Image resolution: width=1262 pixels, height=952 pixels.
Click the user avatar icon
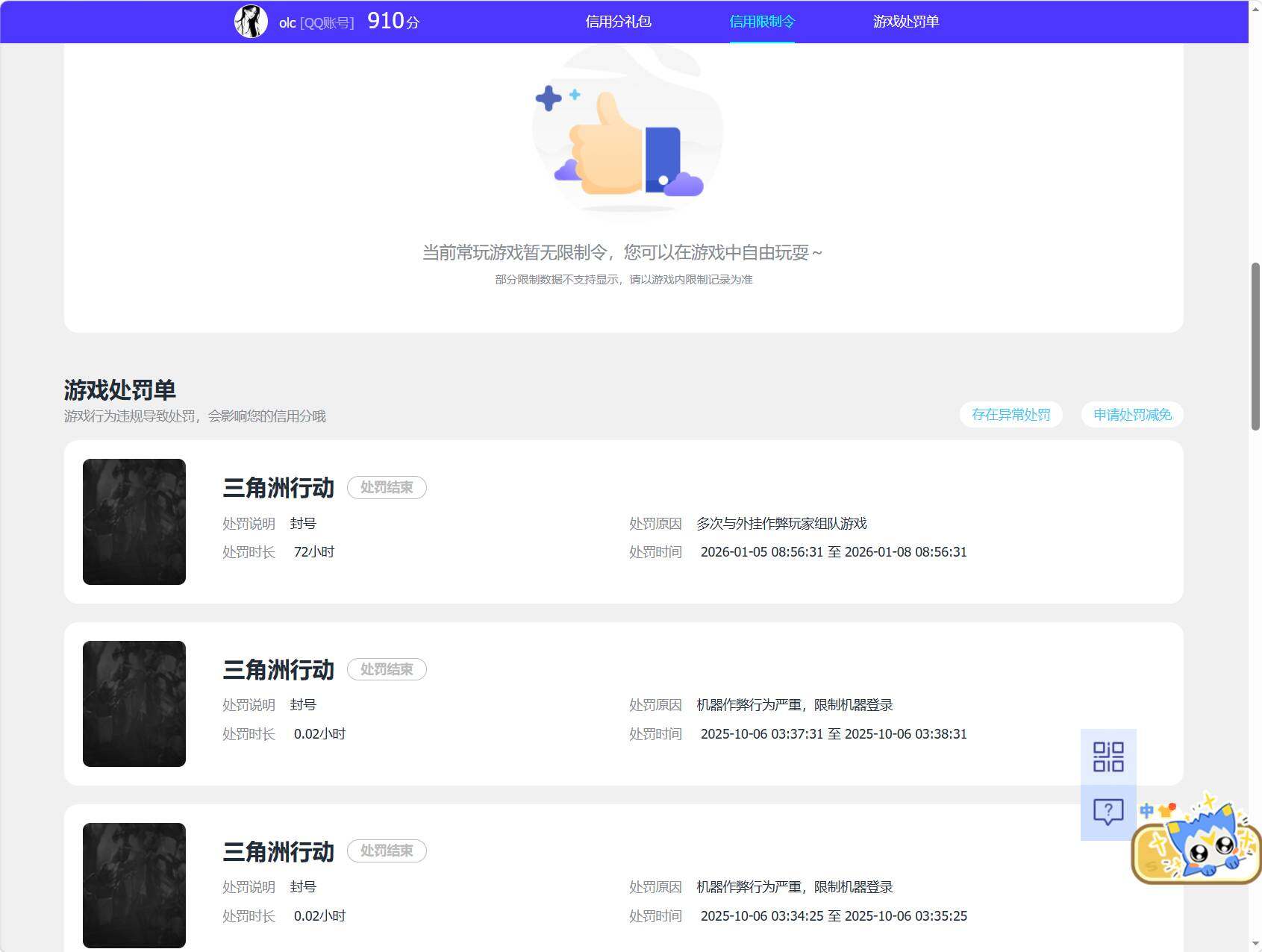(x=251, y=22)
